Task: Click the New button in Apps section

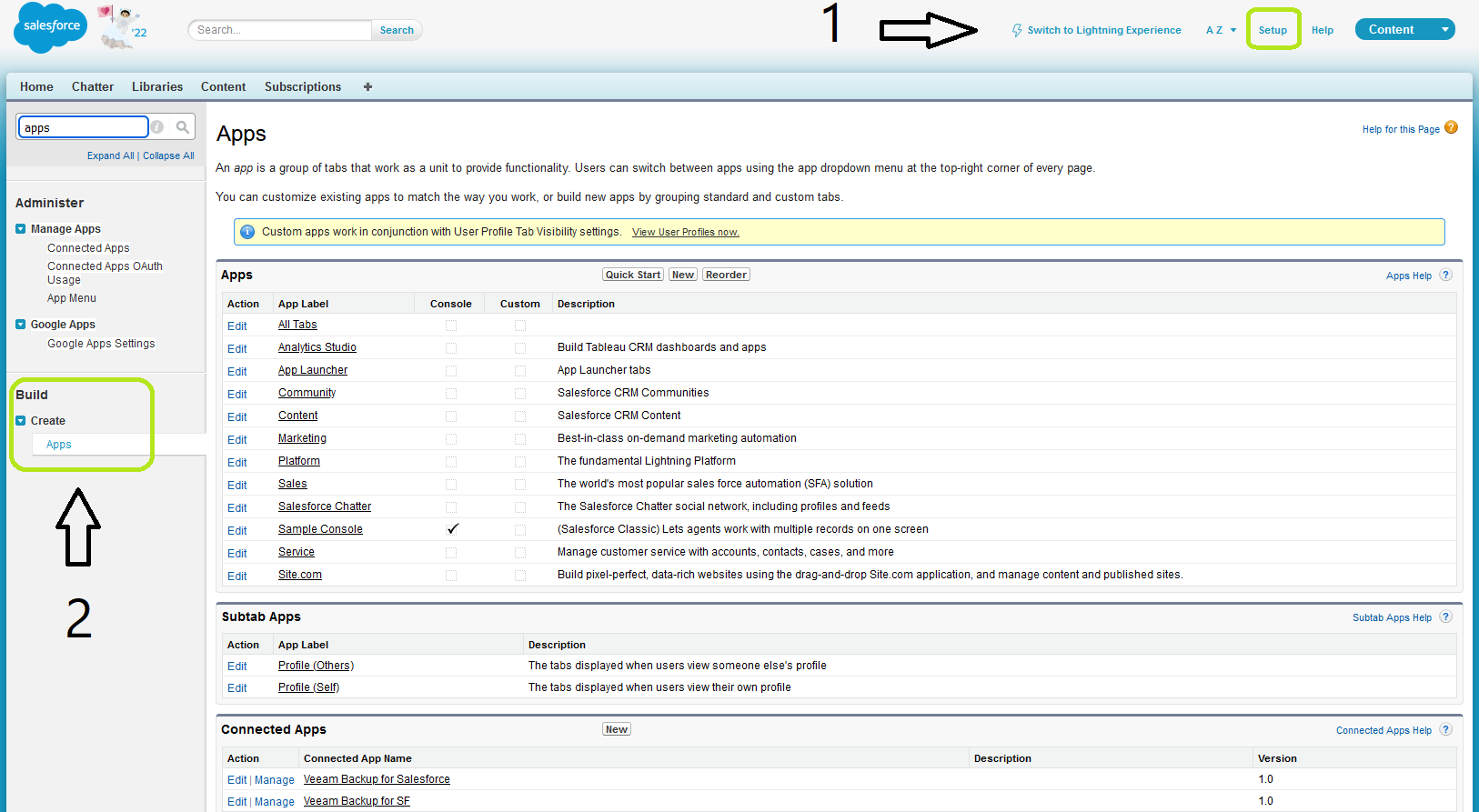Action: click(683, 275)
